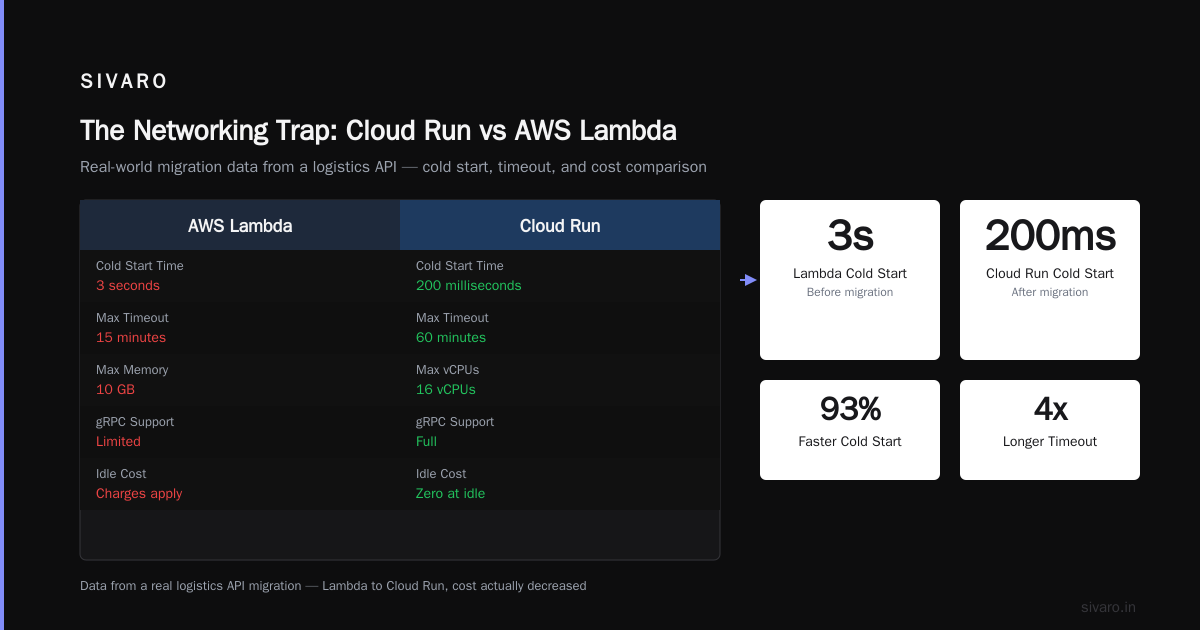Click the Cloud Run 60 minutes value
This screenshot has height=630, width=1200.
coord(451,337)
